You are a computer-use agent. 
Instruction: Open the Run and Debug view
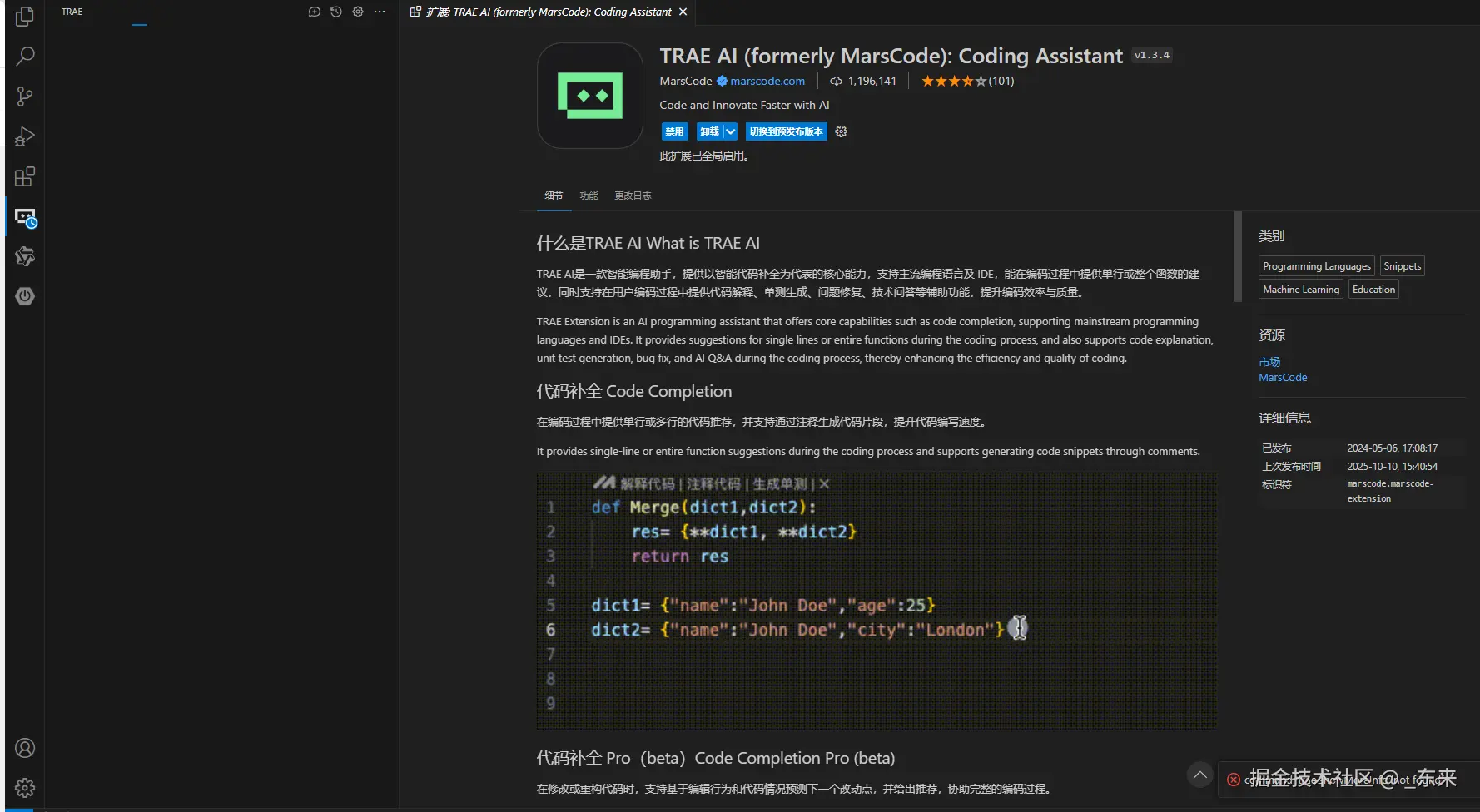(x=25, y=136)
